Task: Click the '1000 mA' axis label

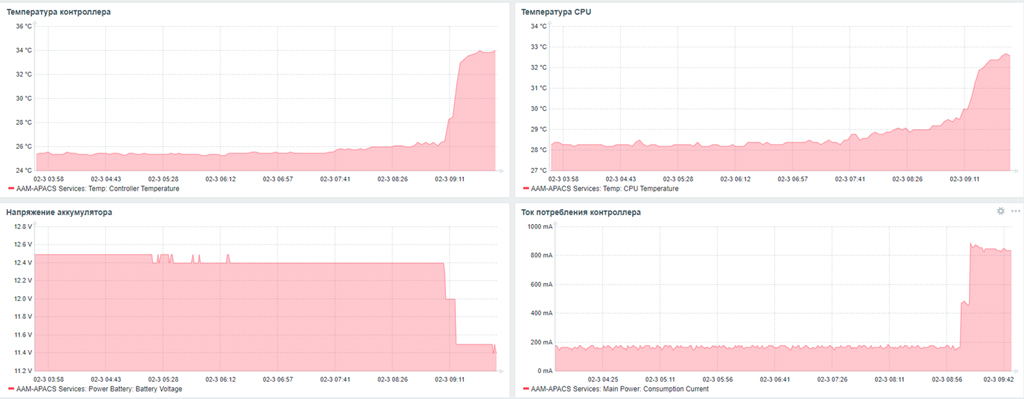Action: tap(540, 227)
